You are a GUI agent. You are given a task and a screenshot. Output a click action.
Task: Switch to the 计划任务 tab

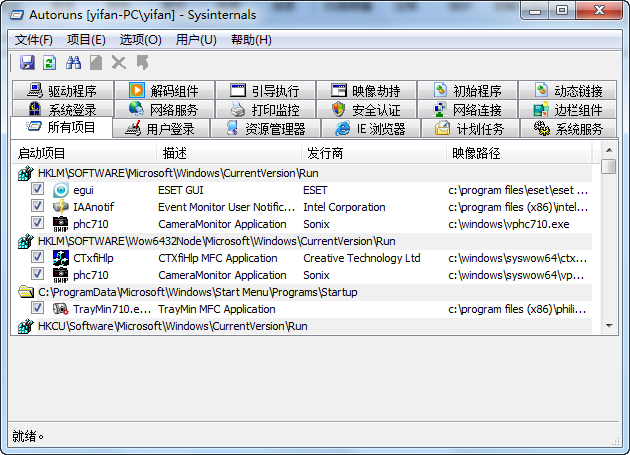470,129
